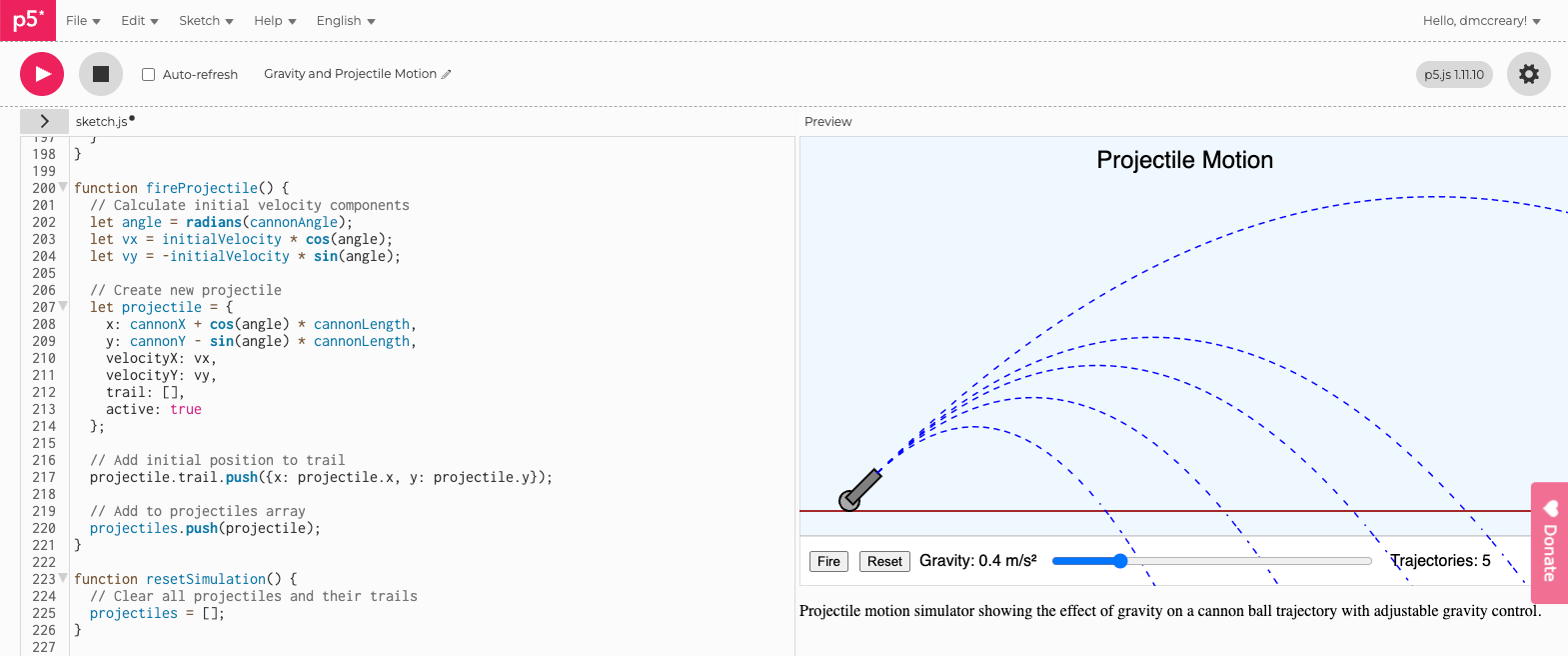Collapse the resetSimulation function code block
This screenshot has width=1568, height=656.
tap(64, 578)
